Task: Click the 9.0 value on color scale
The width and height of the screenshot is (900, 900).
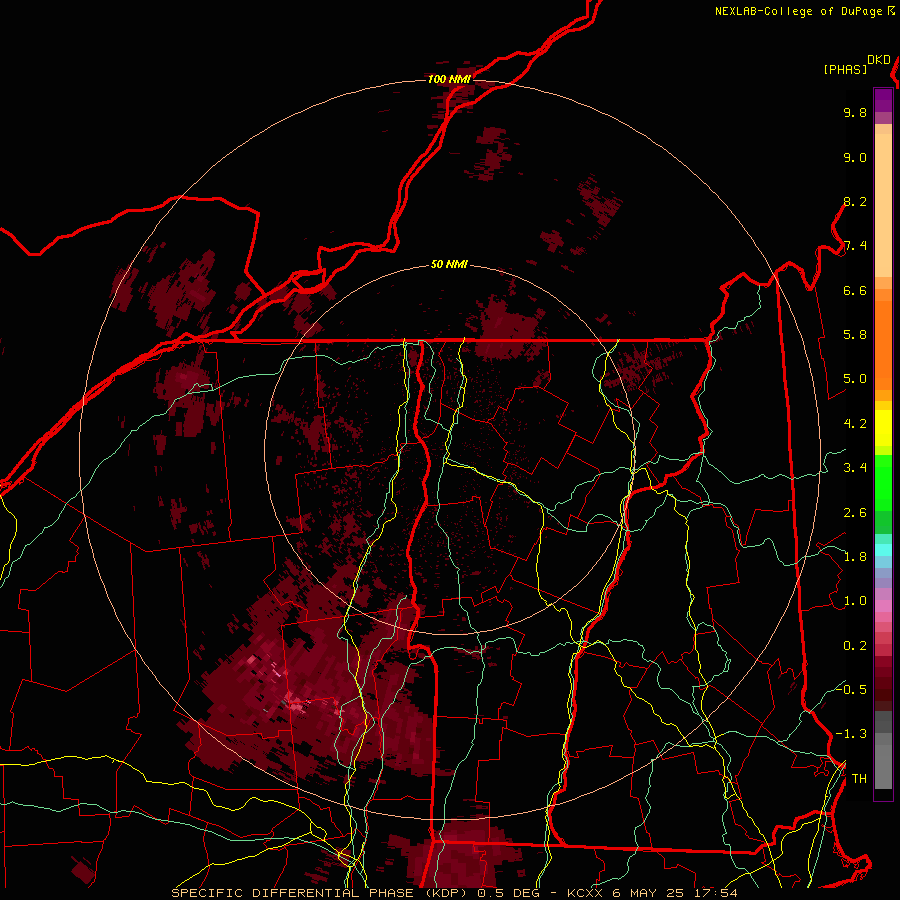Action: point(855,157)
